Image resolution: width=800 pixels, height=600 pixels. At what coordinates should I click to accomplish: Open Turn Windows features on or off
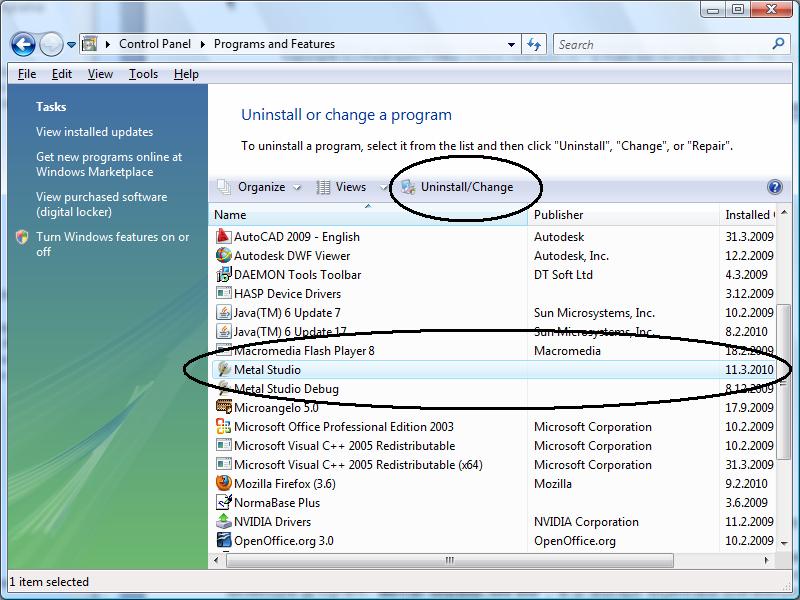tap(112, 244)
